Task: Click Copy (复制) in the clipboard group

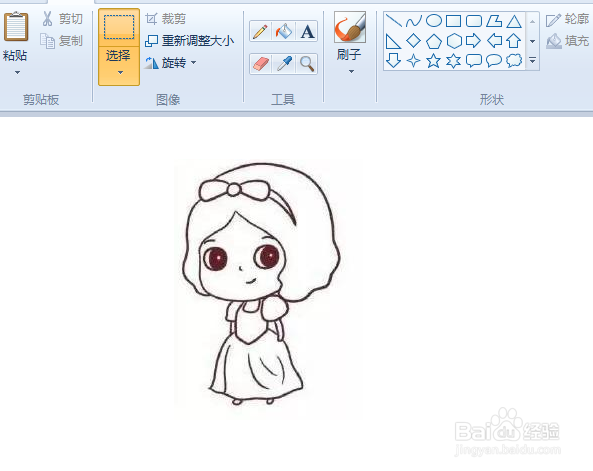Action: 61,41
